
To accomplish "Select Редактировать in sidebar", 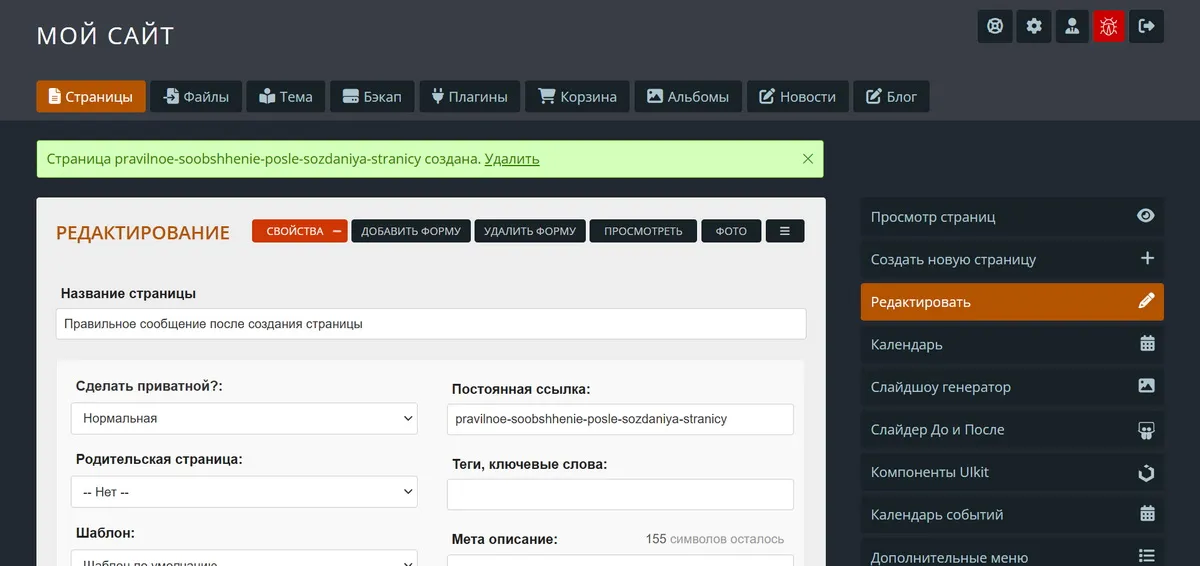I will pyautogui.click(x=1012, y=302).
